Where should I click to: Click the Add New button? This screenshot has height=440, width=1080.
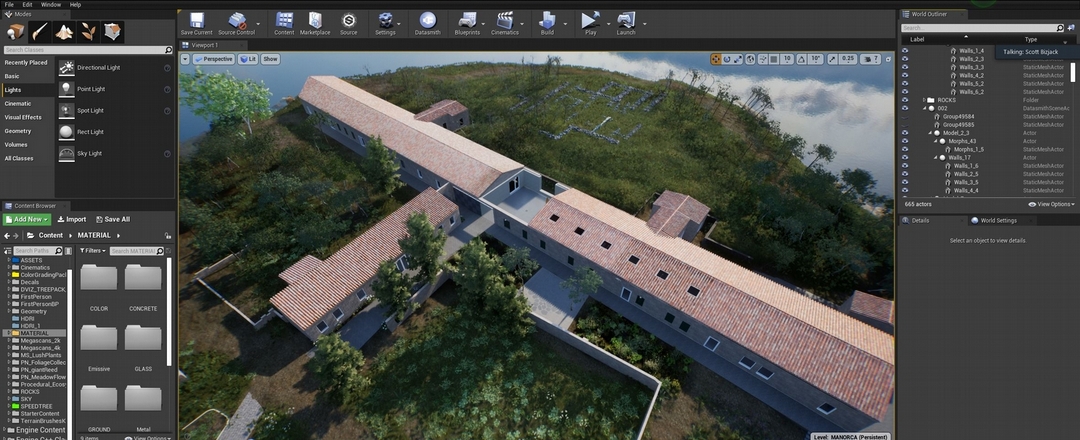pos(26,219)
